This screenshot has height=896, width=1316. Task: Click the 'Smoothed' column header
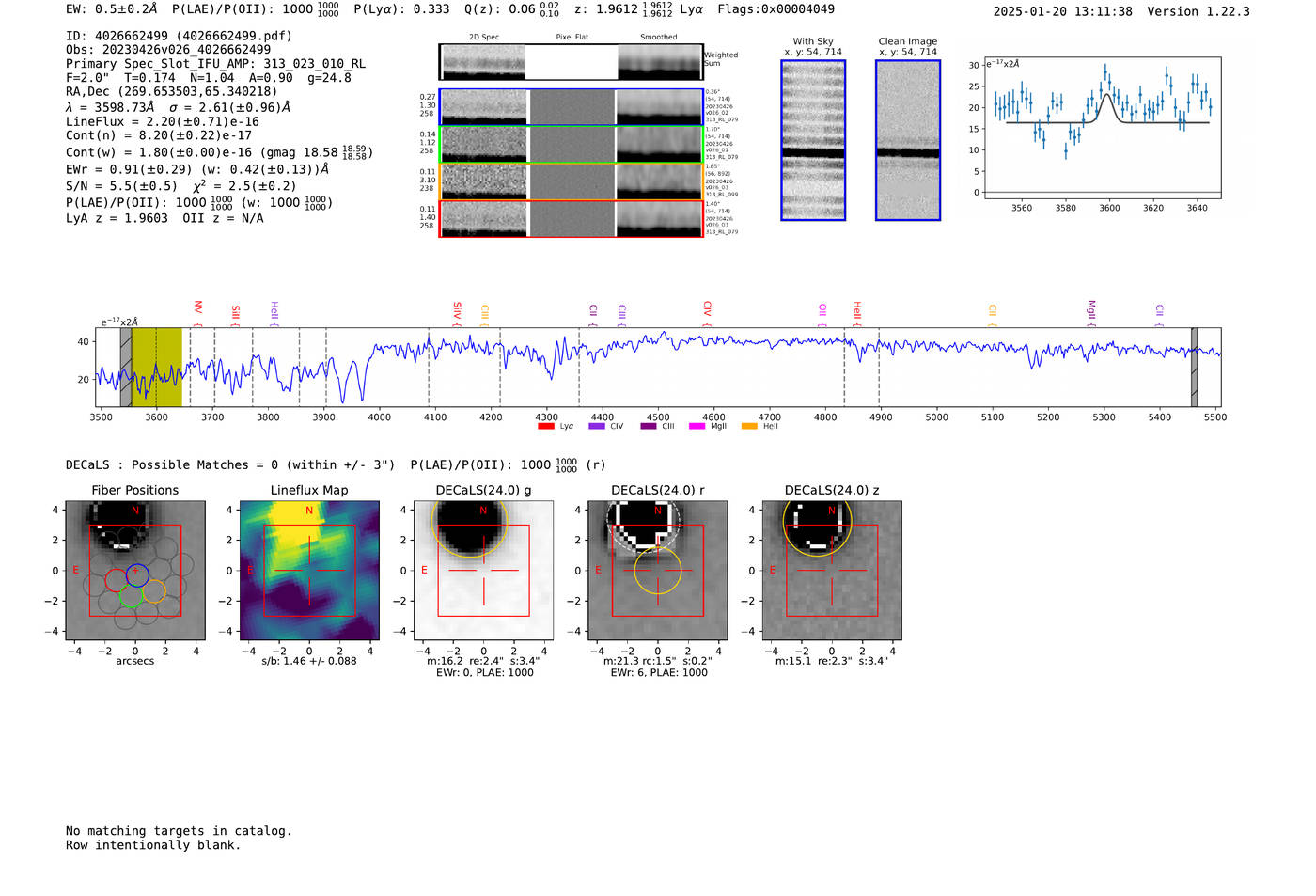click(659, 38)
